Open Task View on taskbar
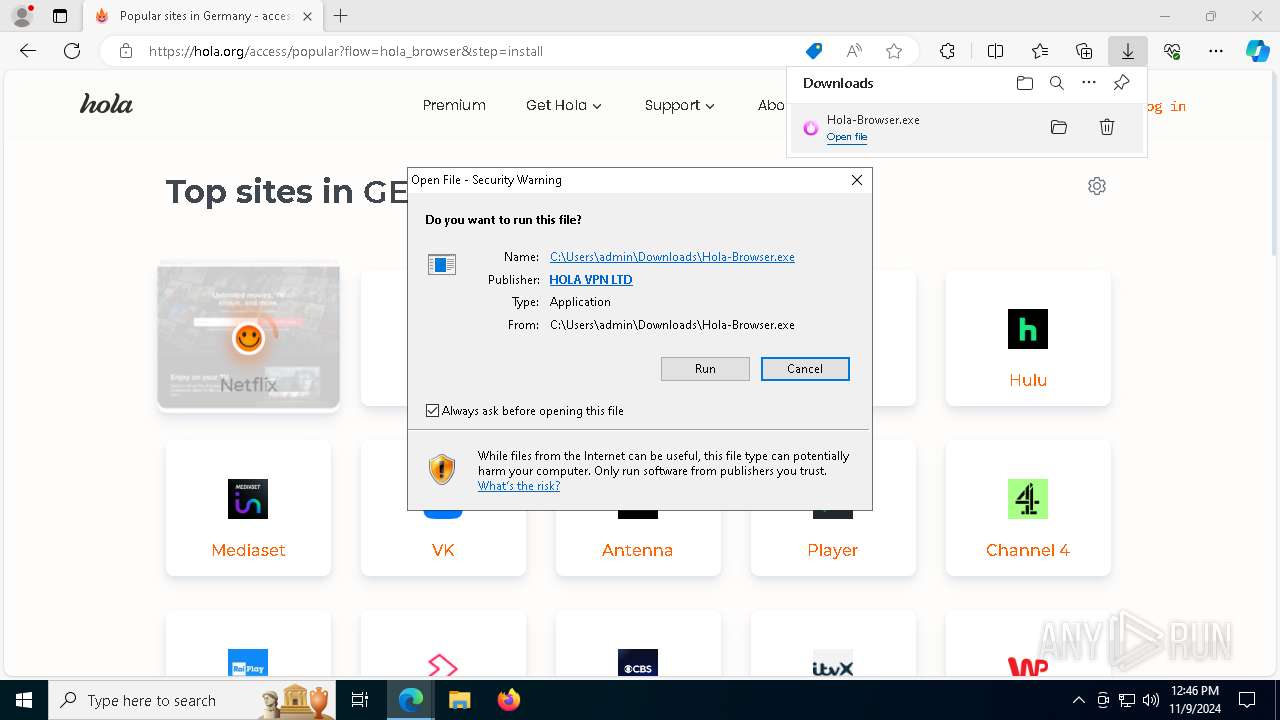Screen dimensions: 1280x720 click(361, 700)
